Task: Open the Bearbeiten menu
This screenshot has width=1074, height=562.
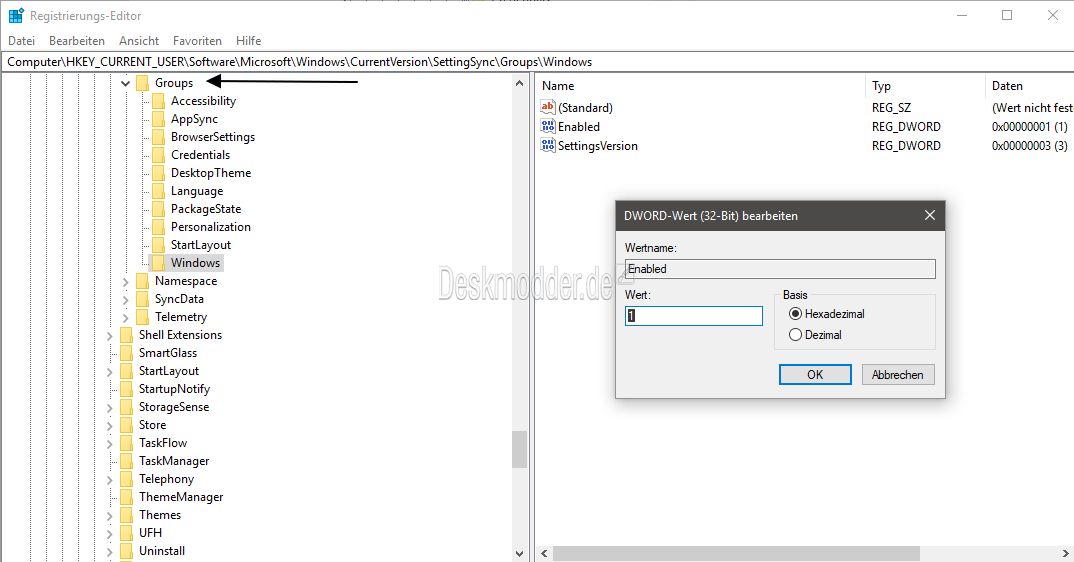Action: pyautogui.click(x=77, y=41)
